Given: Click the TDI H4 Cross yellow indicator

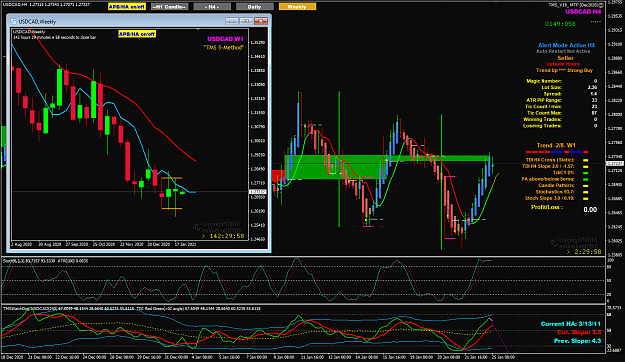Looking at the screenshot, I should 586,161.
